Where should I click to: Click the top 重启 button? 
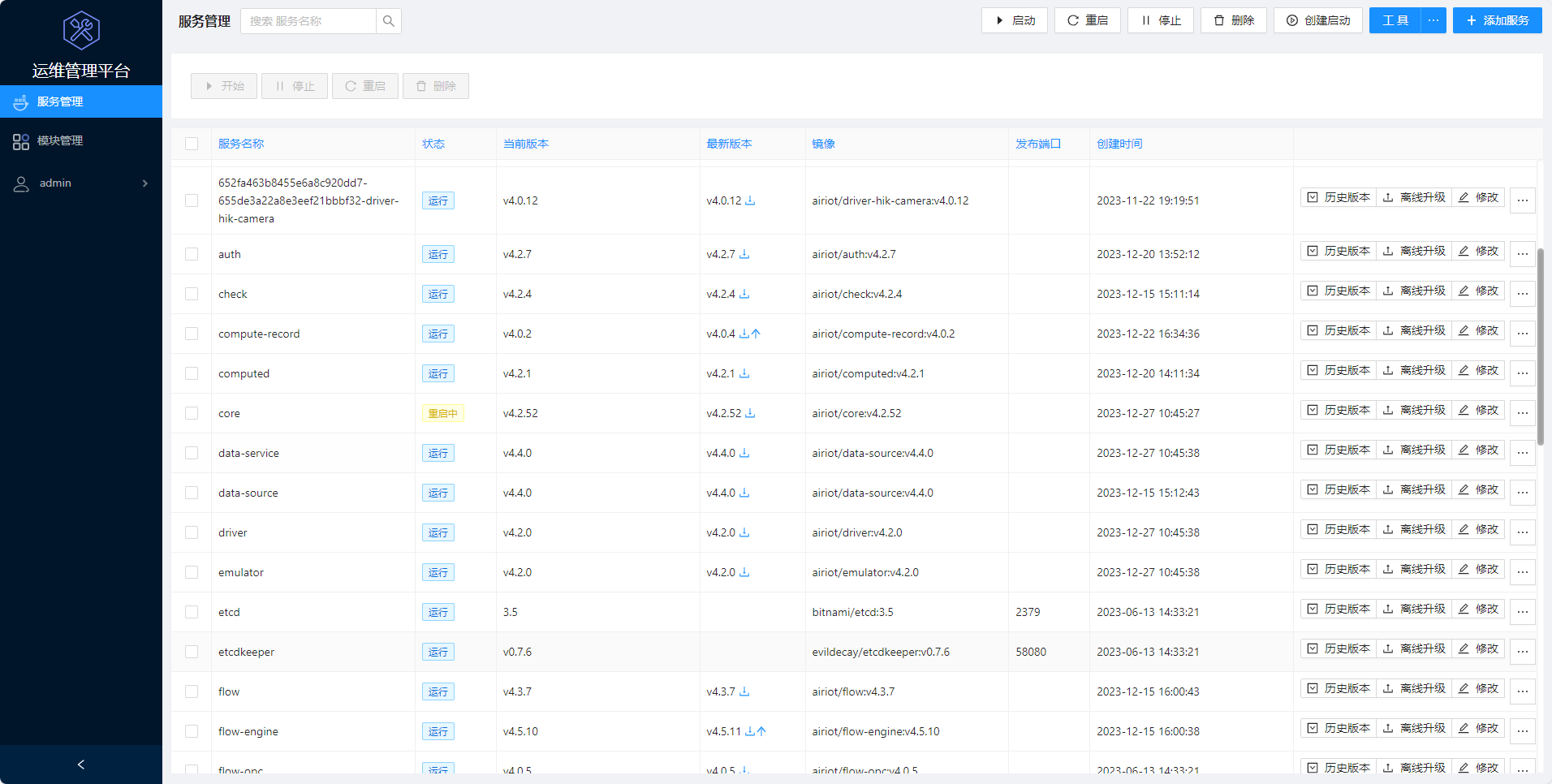pyautogui.click(x=1088, y=21)
